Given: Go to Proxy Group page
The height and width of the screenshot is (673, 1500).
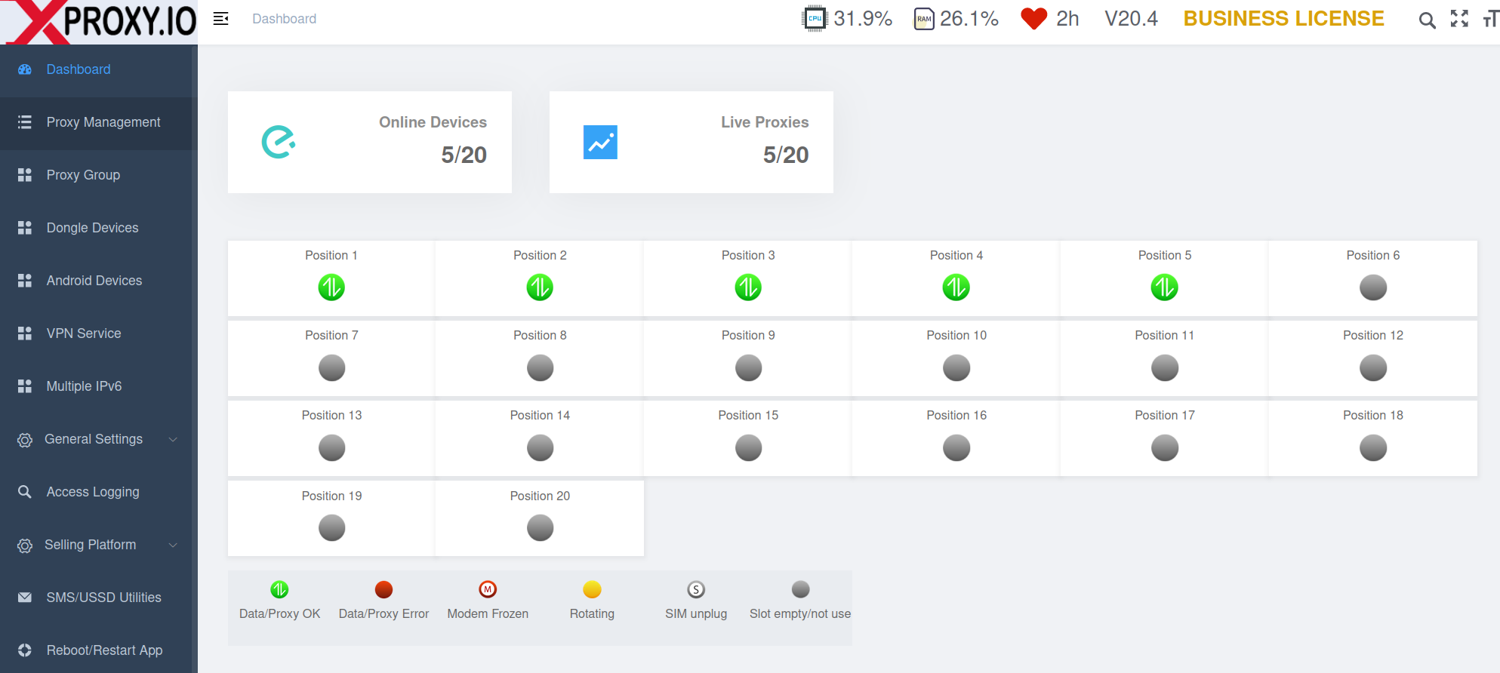Looking at the screenshot, I should pos(99,175).
